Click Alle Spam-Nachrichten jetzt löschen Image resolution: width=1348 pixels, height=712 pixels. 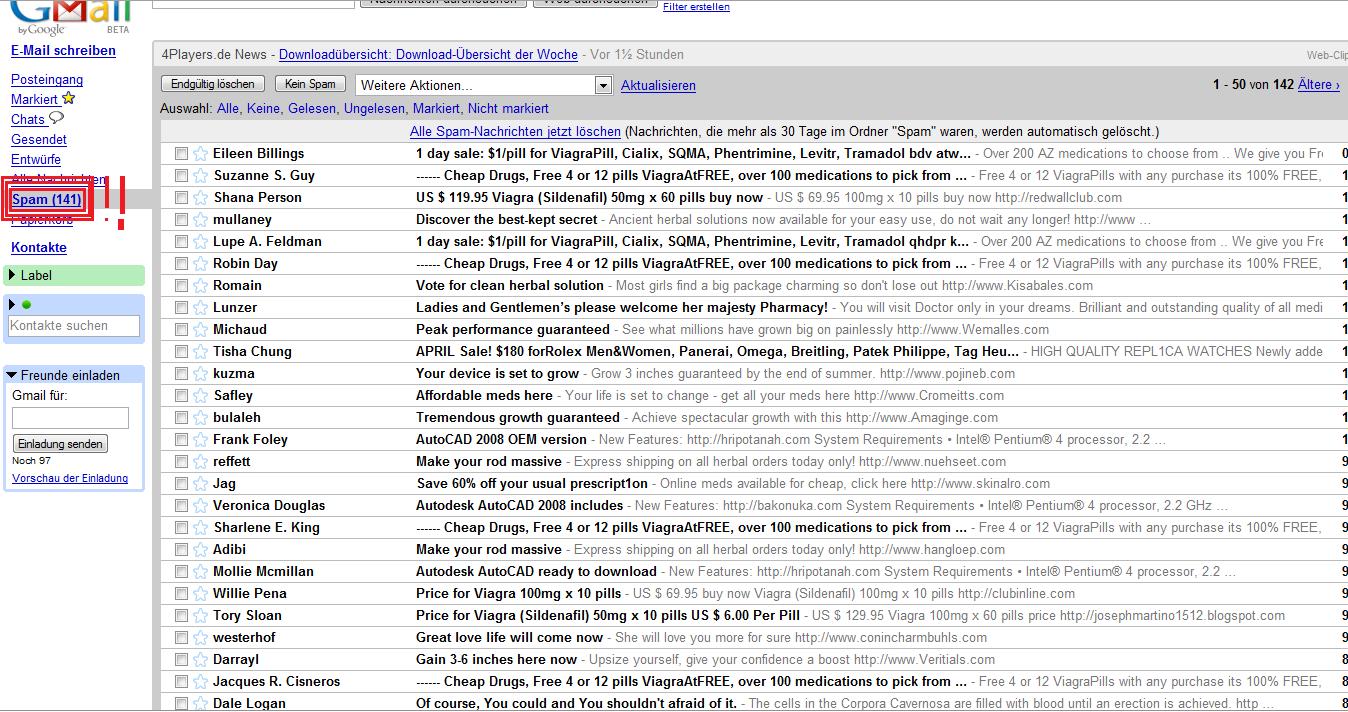click(515, 131)
